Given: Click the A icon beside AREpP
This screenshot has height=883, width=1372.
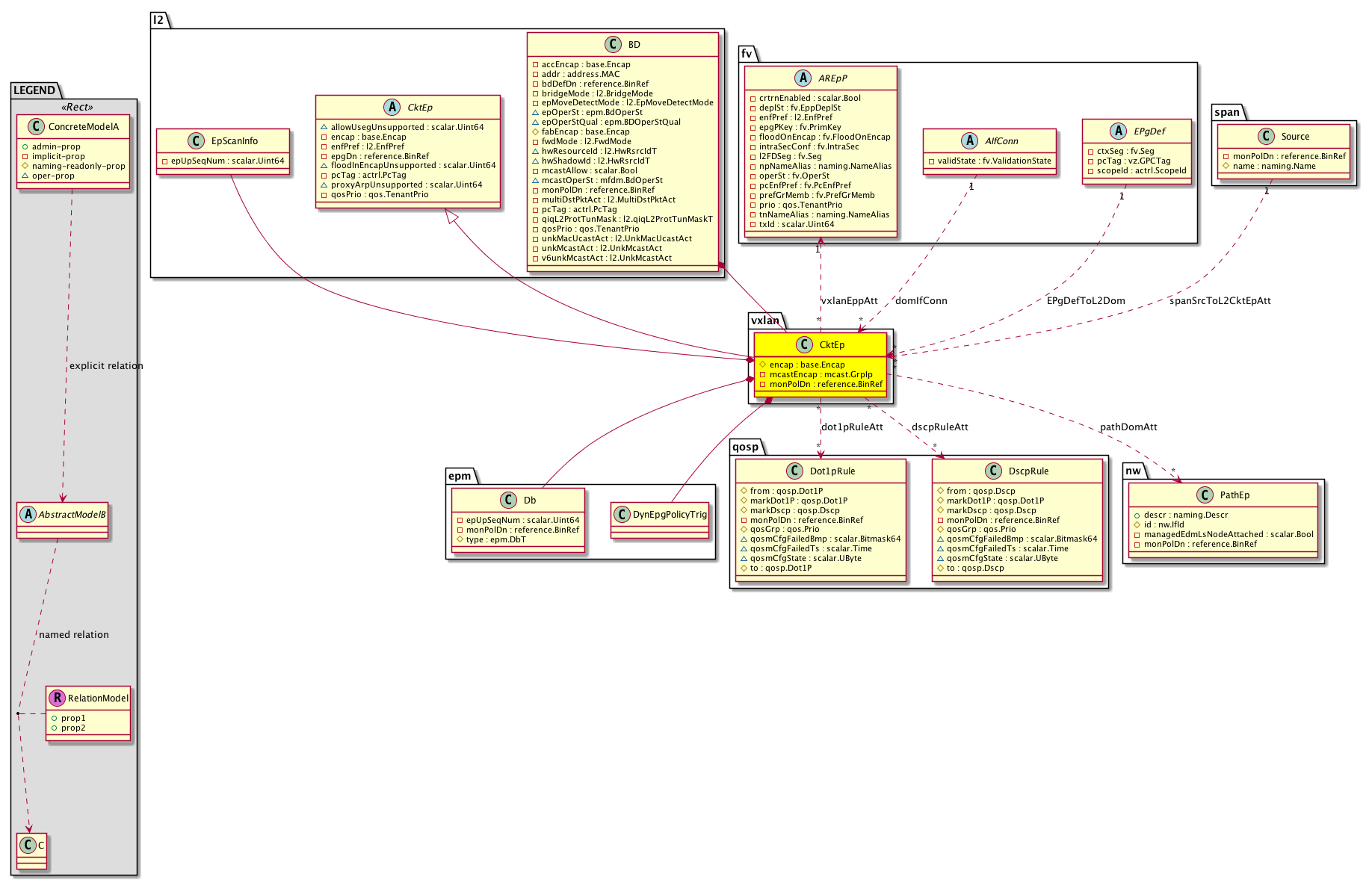Looking at the screenshot, I should [x=803, y=78].
